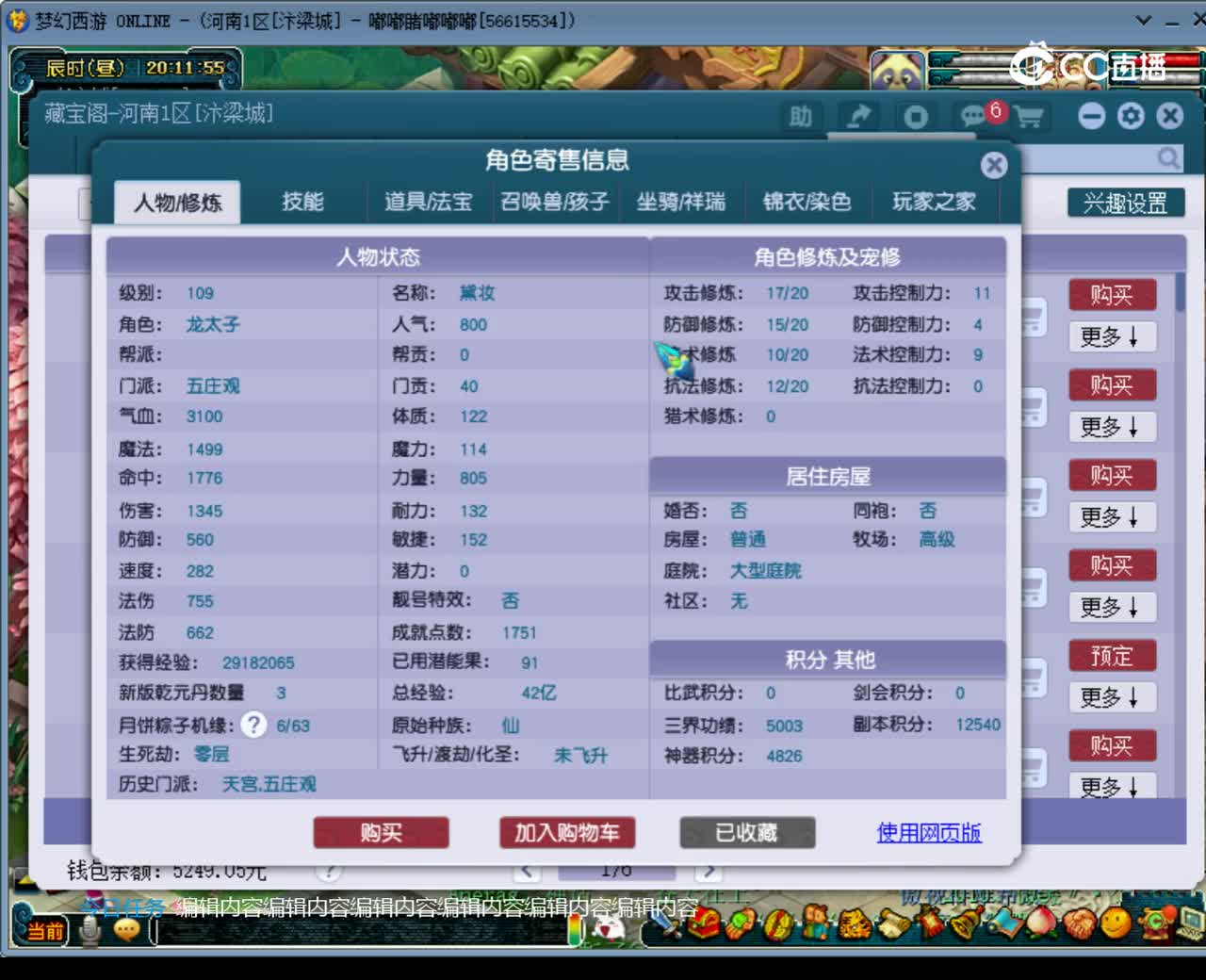Image resolution: width=1206 pixels, height=980 pixels.
Task: Click the 兴趣设置 button
Action: [1125, 203]
